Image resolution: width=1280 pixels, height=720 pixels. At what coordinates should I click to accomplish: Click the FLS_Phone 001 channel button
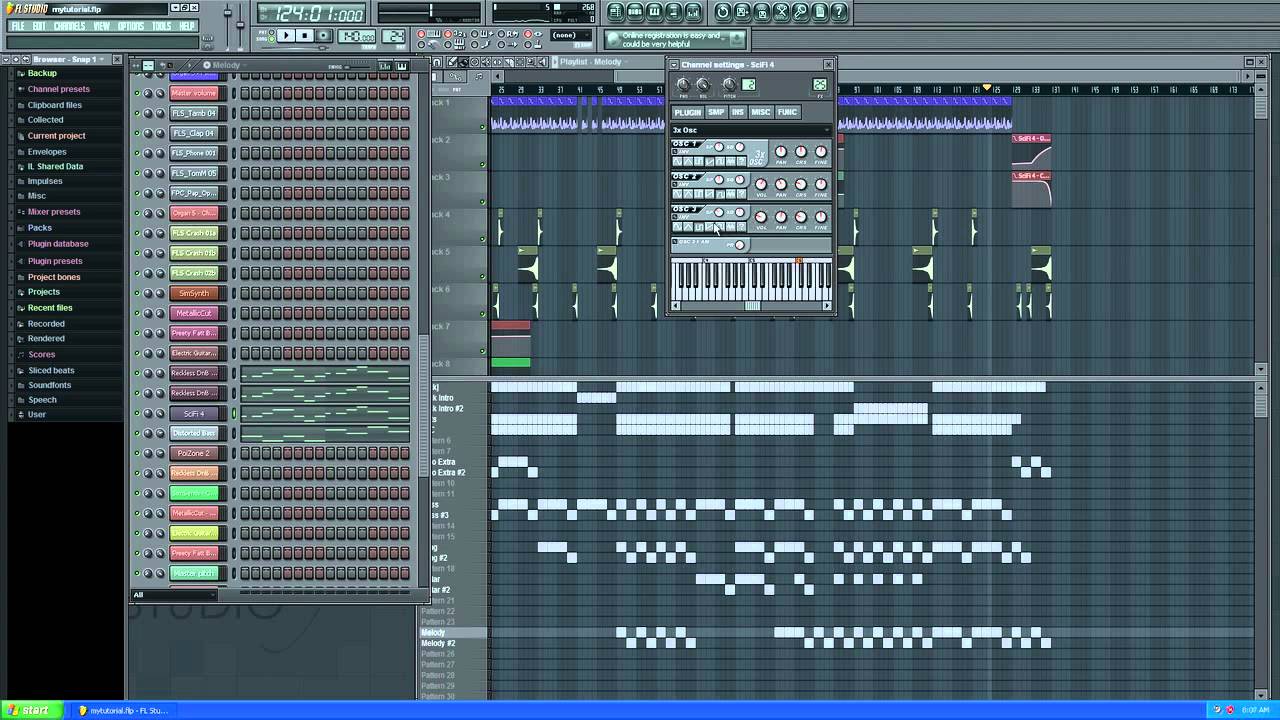pos(195,153)
